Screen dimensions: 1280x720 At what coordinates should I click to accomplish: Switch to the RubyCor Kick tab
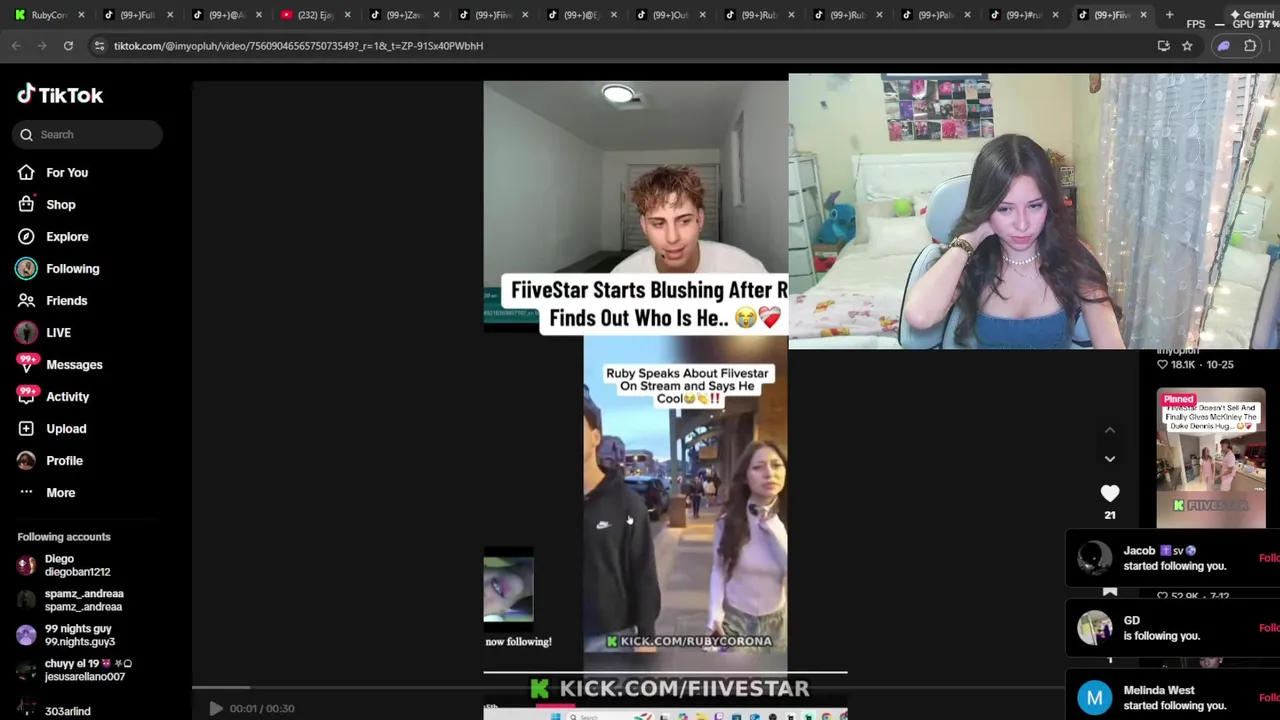48,15
